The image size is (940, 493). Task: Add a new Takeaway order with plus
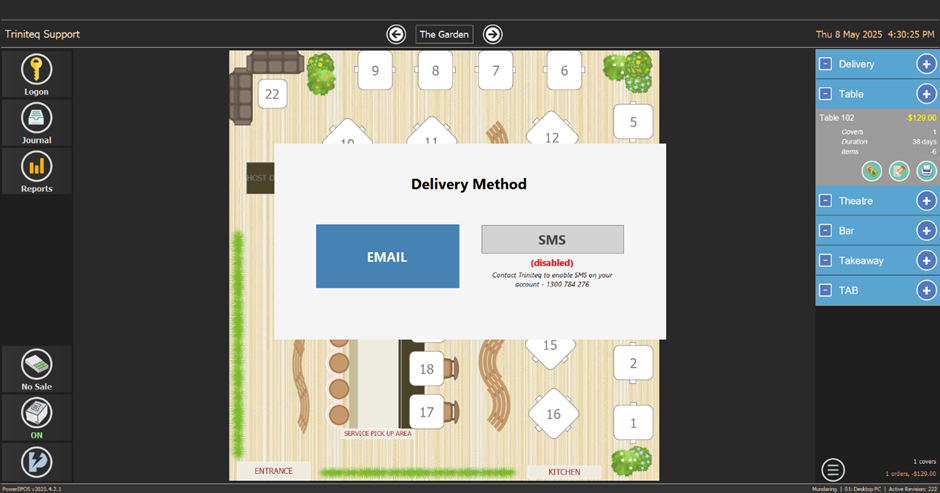[x=926, y=260]
